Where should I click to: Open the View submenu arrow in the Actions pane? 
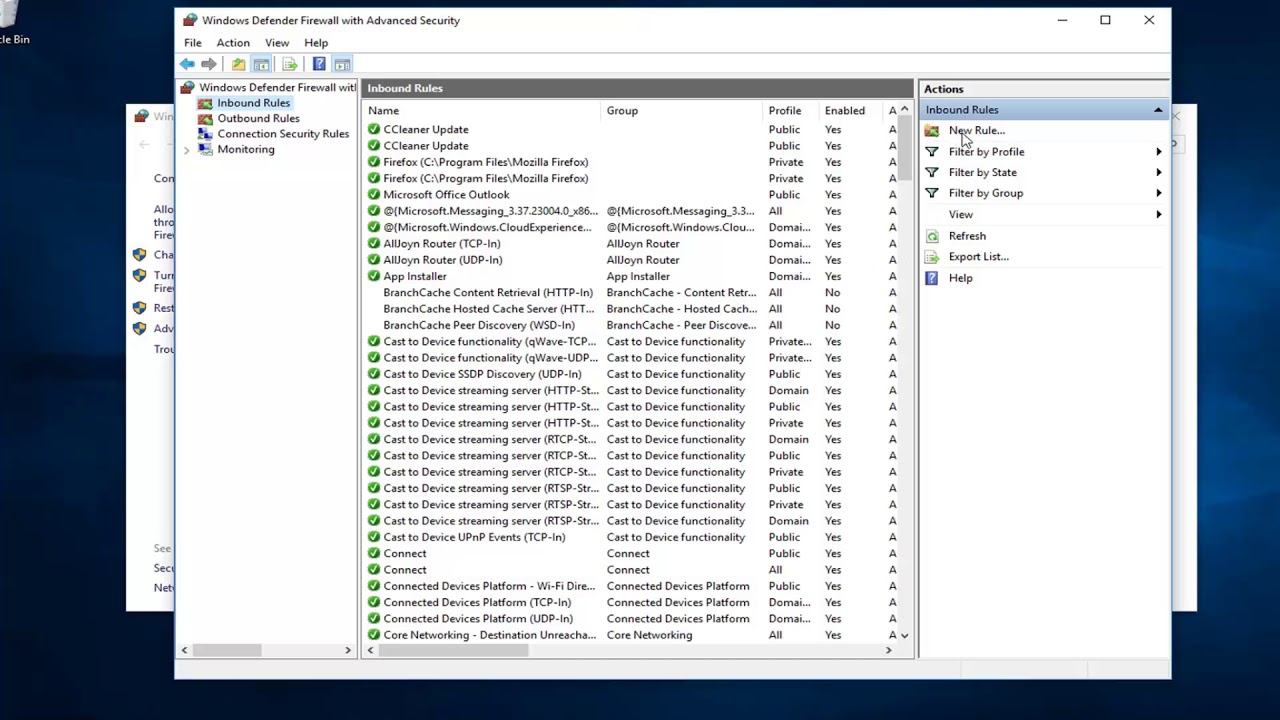pos(1159,214)
